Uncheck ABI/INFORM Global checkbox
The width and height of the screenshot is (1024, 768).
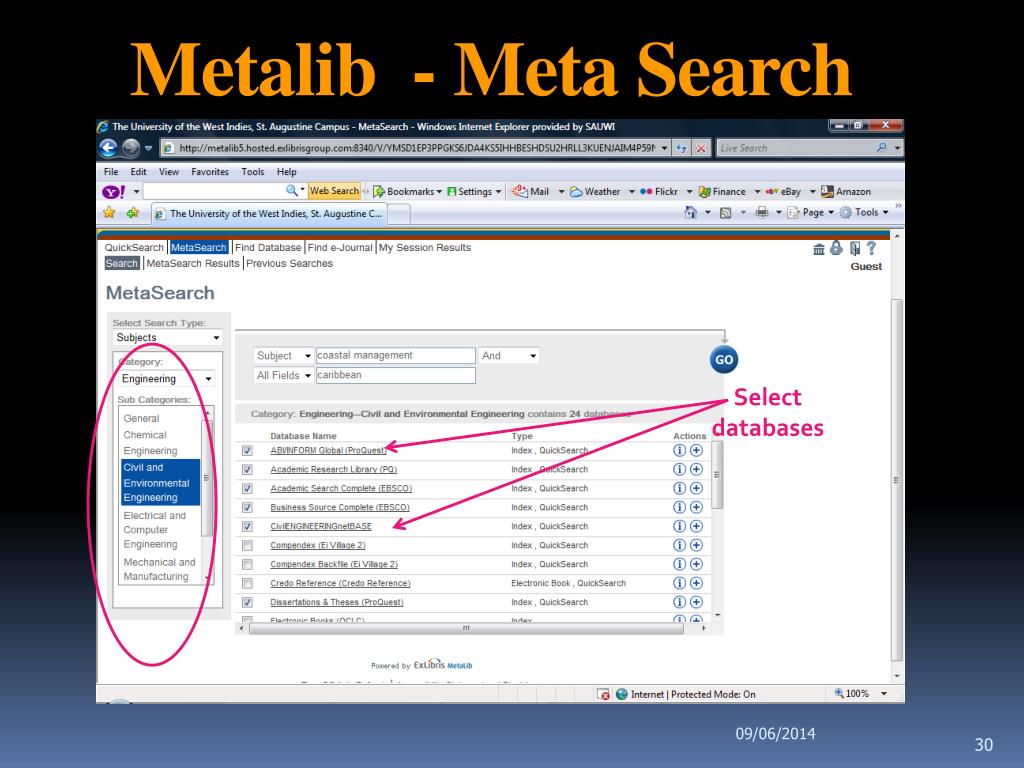(x=247, y=451)
